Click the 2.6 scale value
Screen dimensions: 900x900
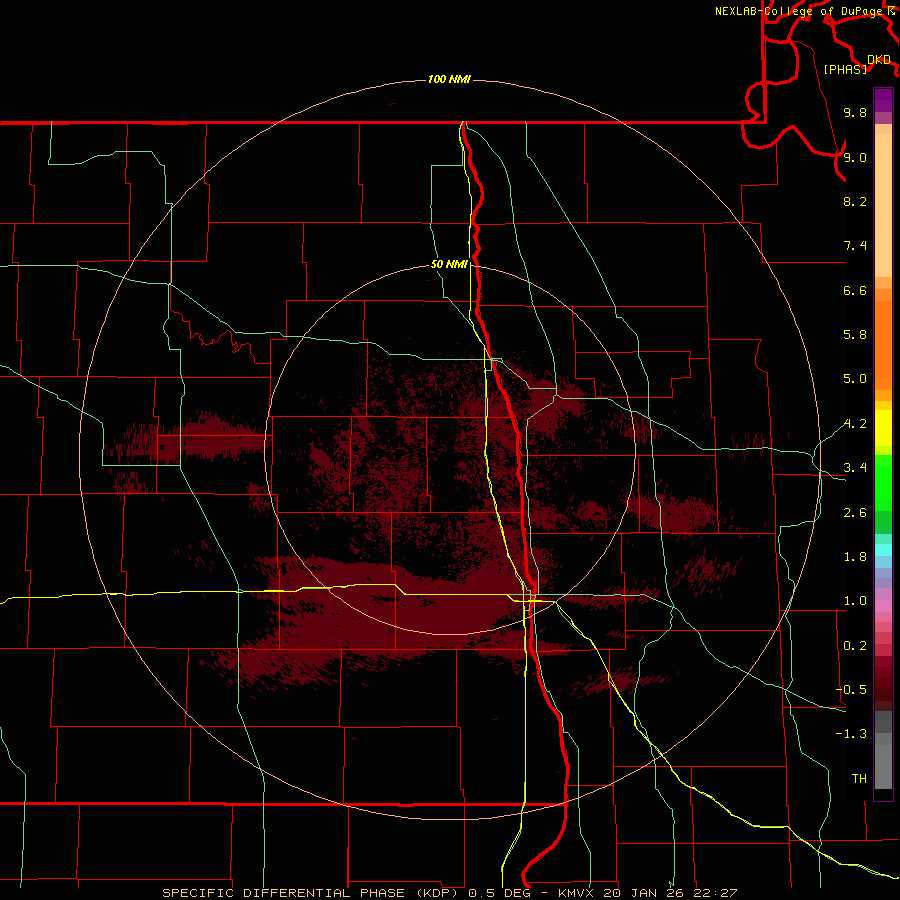tap(855, 513)
